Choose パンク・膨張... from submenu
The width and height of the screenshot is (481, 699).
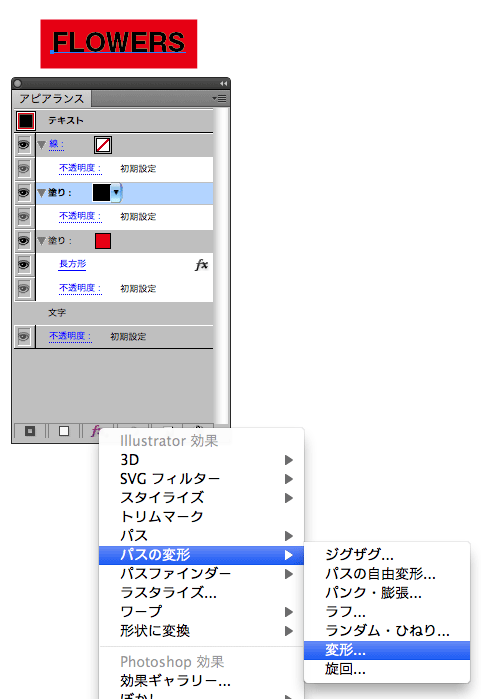pyautogui.click(x=387, y=593)
